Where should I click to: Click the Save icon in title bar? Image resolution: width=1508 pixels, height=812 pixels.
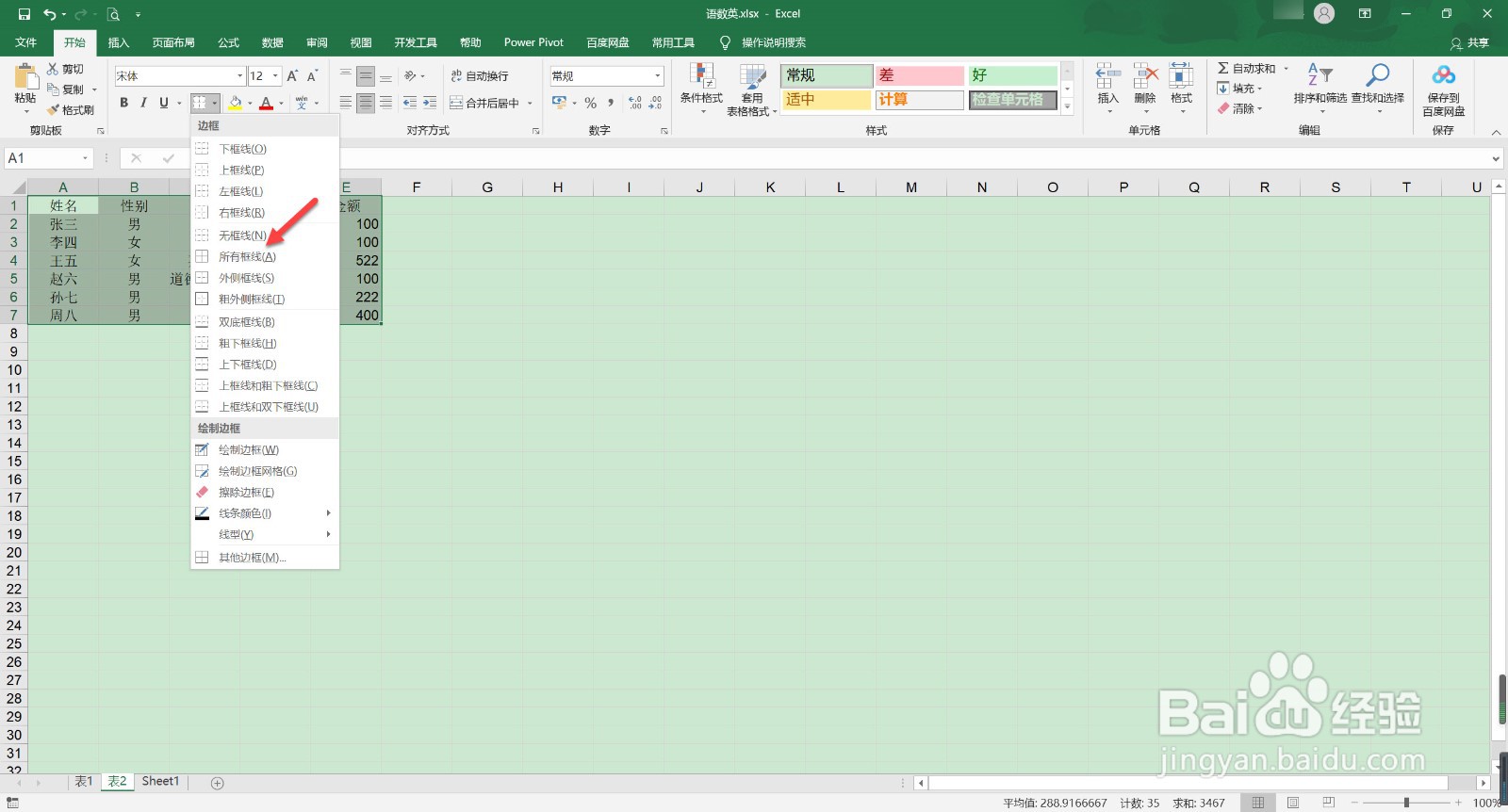pos(25,14)
